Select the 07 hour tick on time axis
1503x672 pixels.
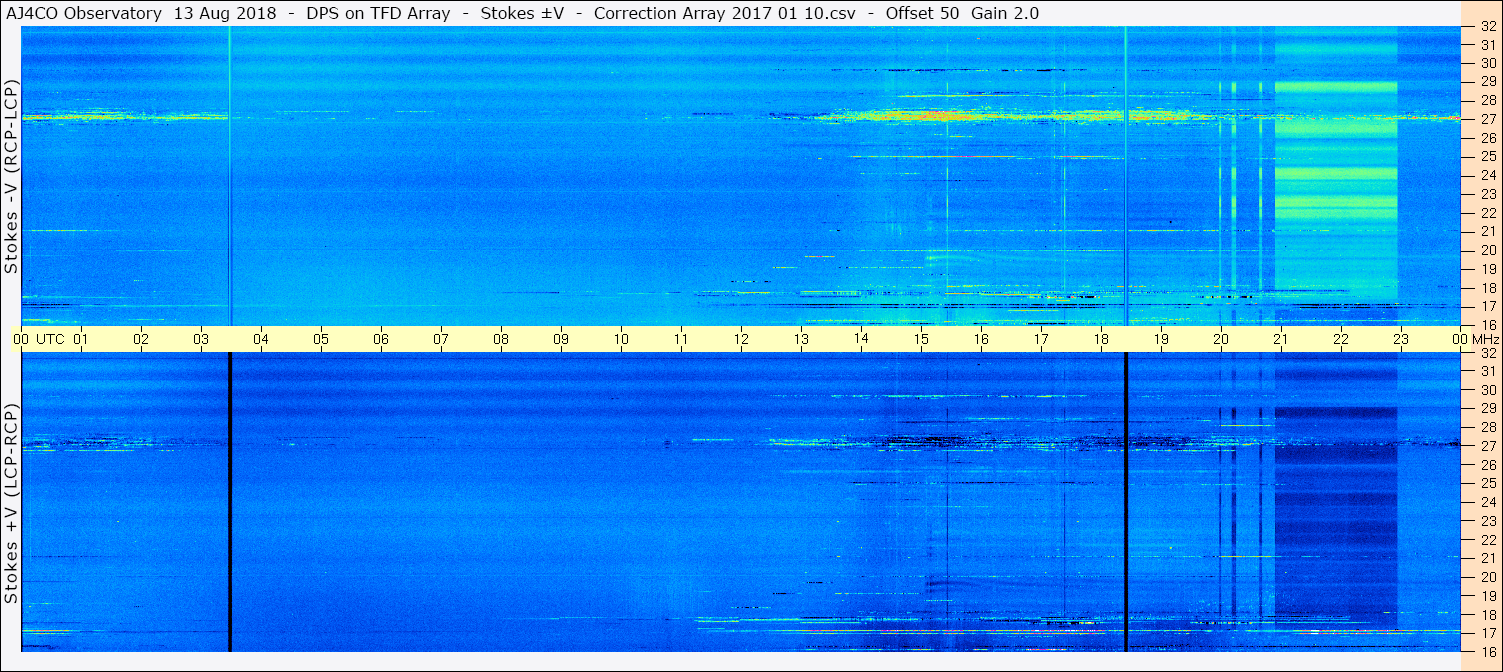click(x=441, y=339)
